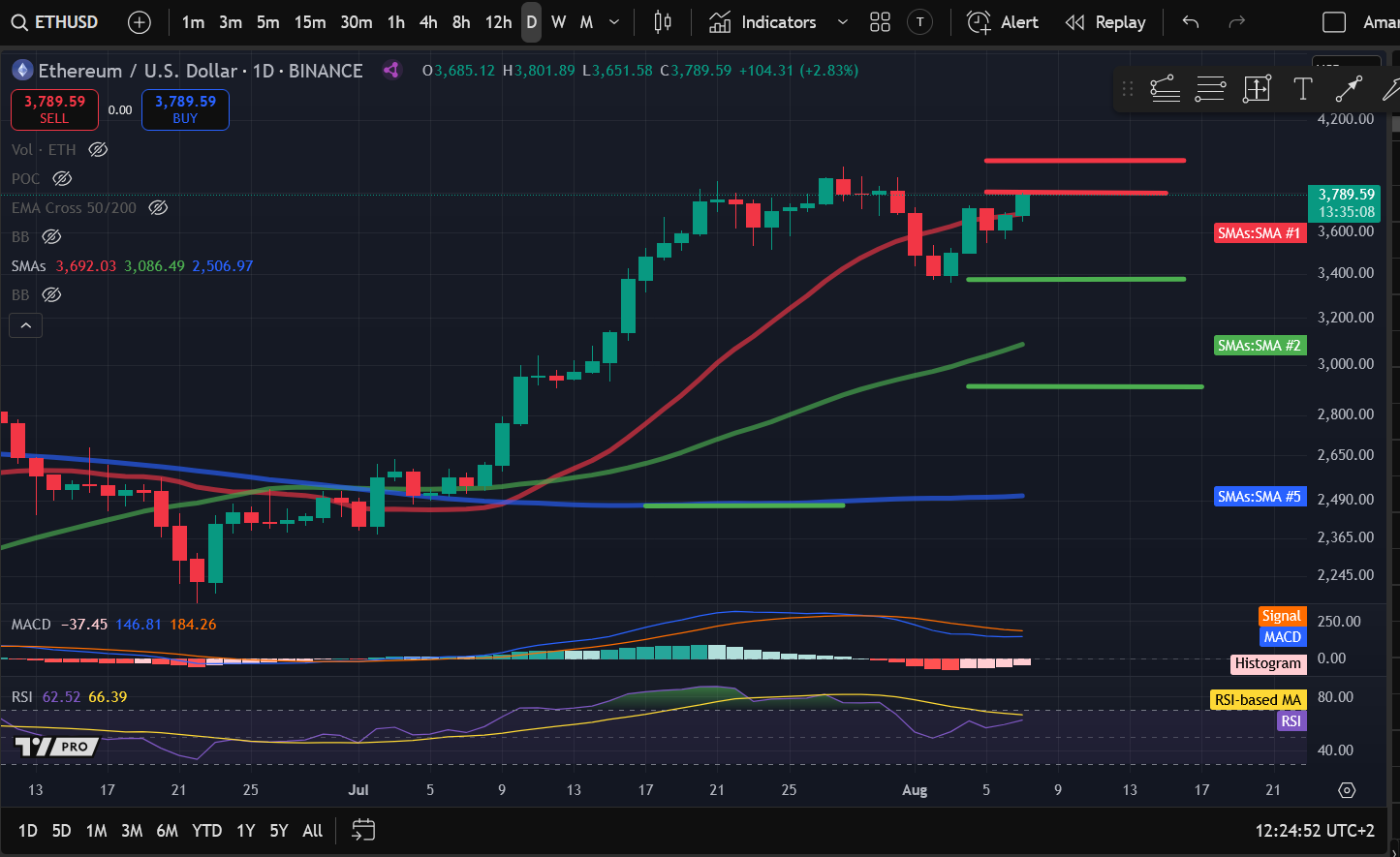Toggle visibility of the BB indicator below SMAs
The height and width of the screenshot is (857, 1400).
[51, 294]
